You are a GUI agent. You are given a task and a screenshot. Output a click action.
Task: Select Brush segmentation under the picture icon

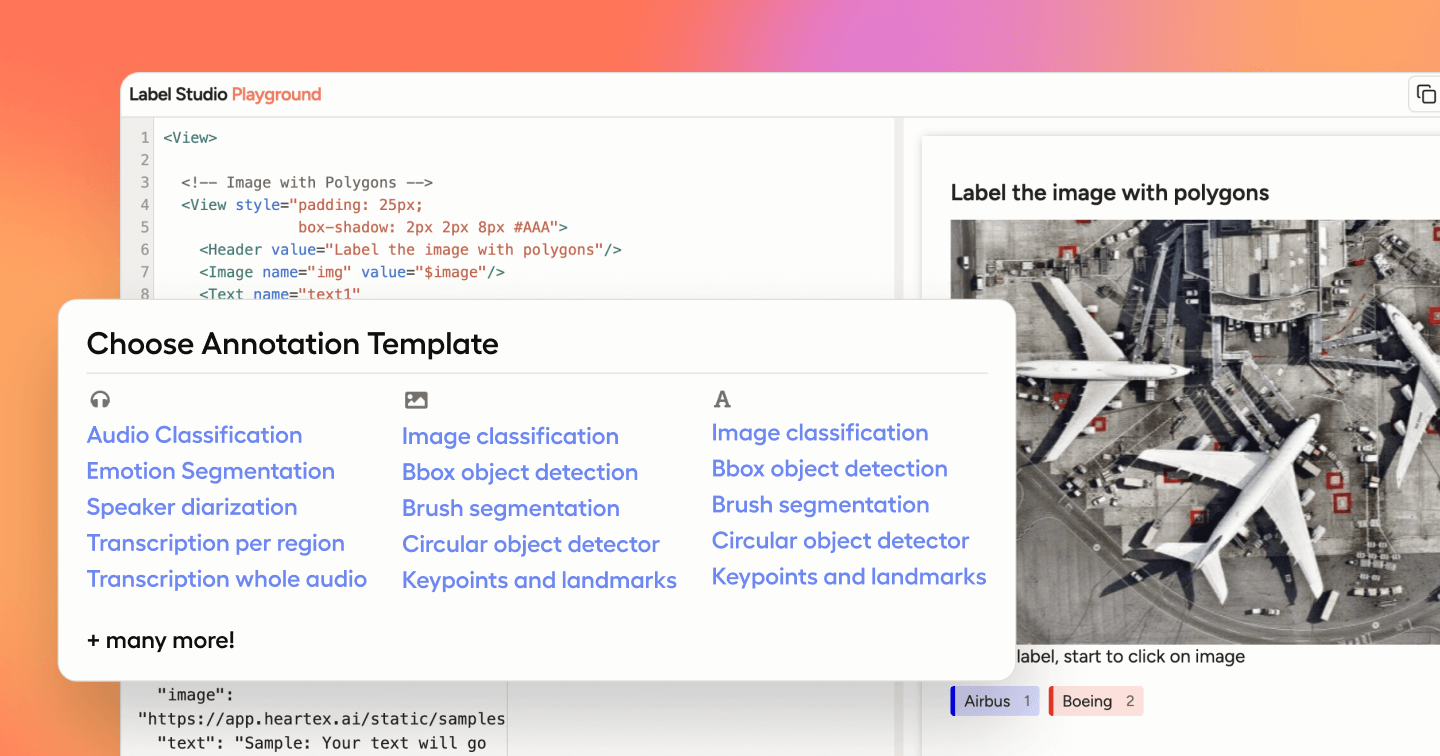click(x=511, y=508)
